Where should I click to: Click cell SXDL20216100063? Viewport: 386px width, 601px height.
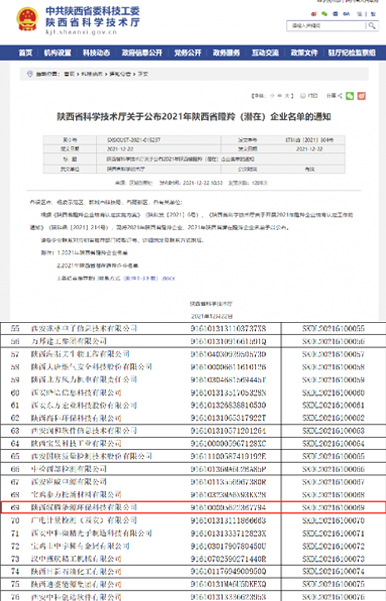pos(333,431)
